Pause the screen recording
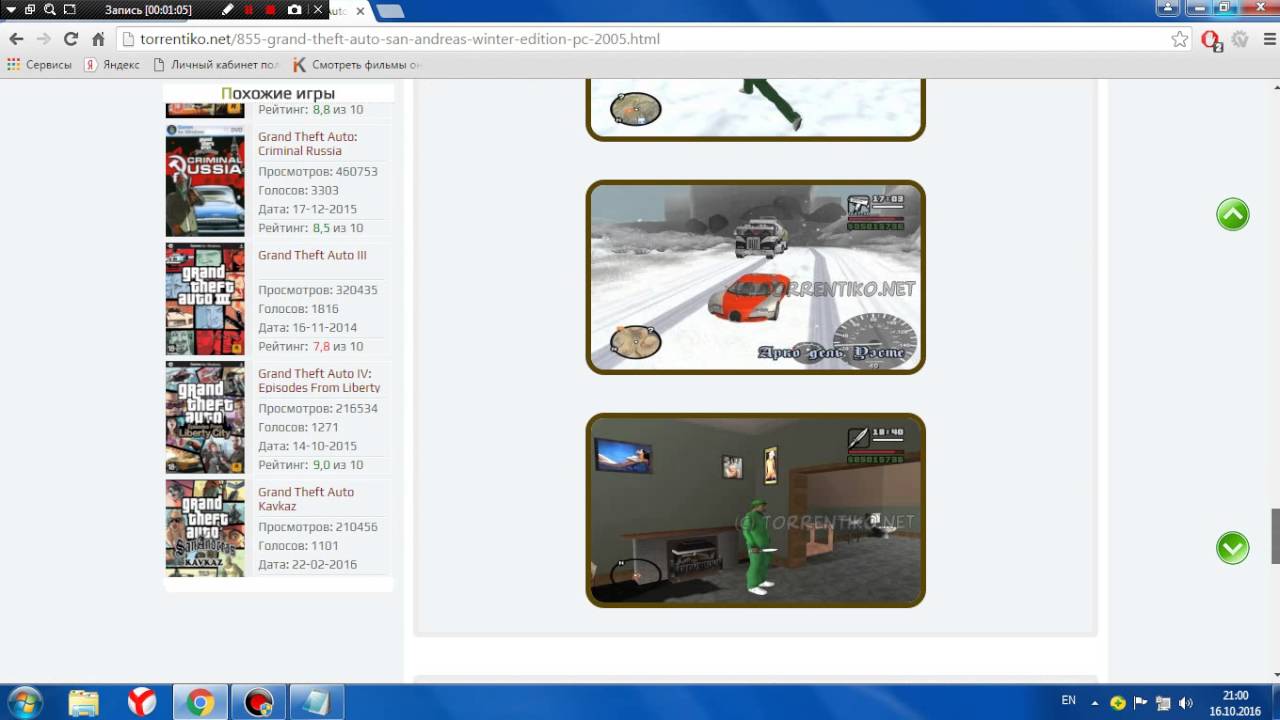This screenshot has height=720, width=1280. click(x=249, y=10)
